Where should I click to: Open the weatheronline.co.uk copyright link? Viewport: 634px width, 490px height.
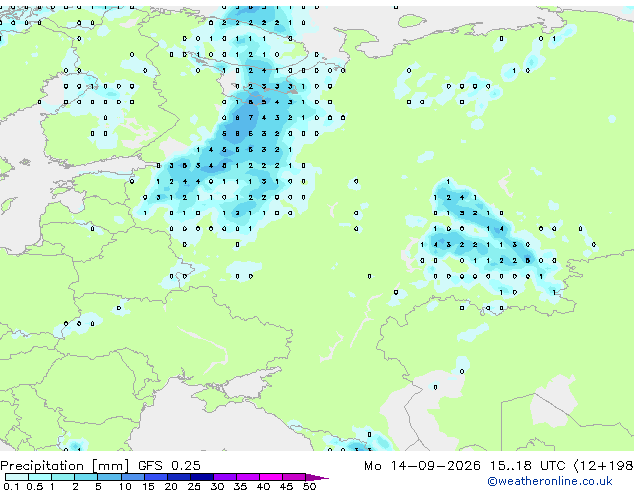(550, 481)
